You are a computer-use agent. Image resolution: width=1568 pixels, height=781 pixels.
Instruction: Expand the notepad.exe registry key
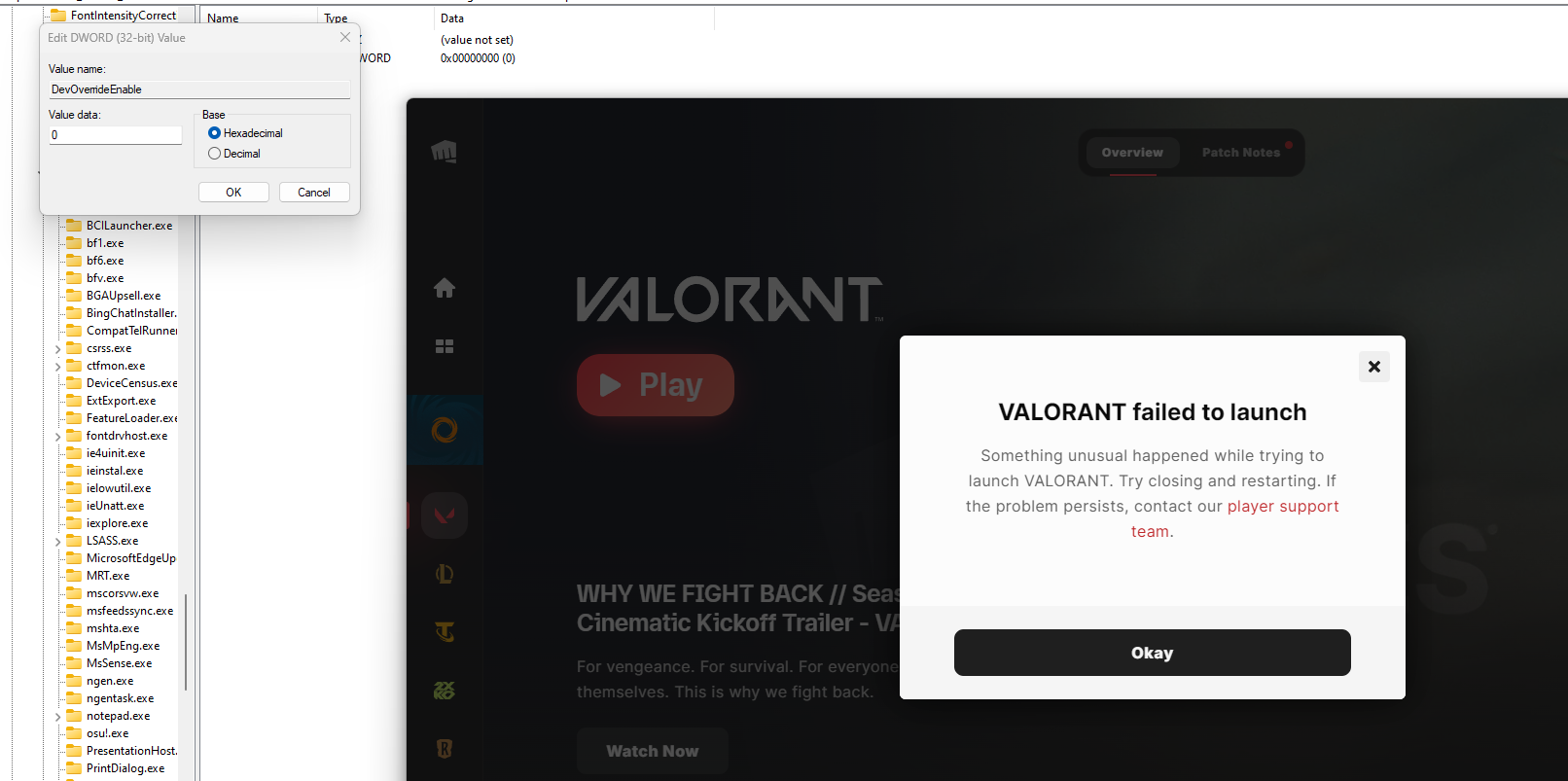click(58, 717)
